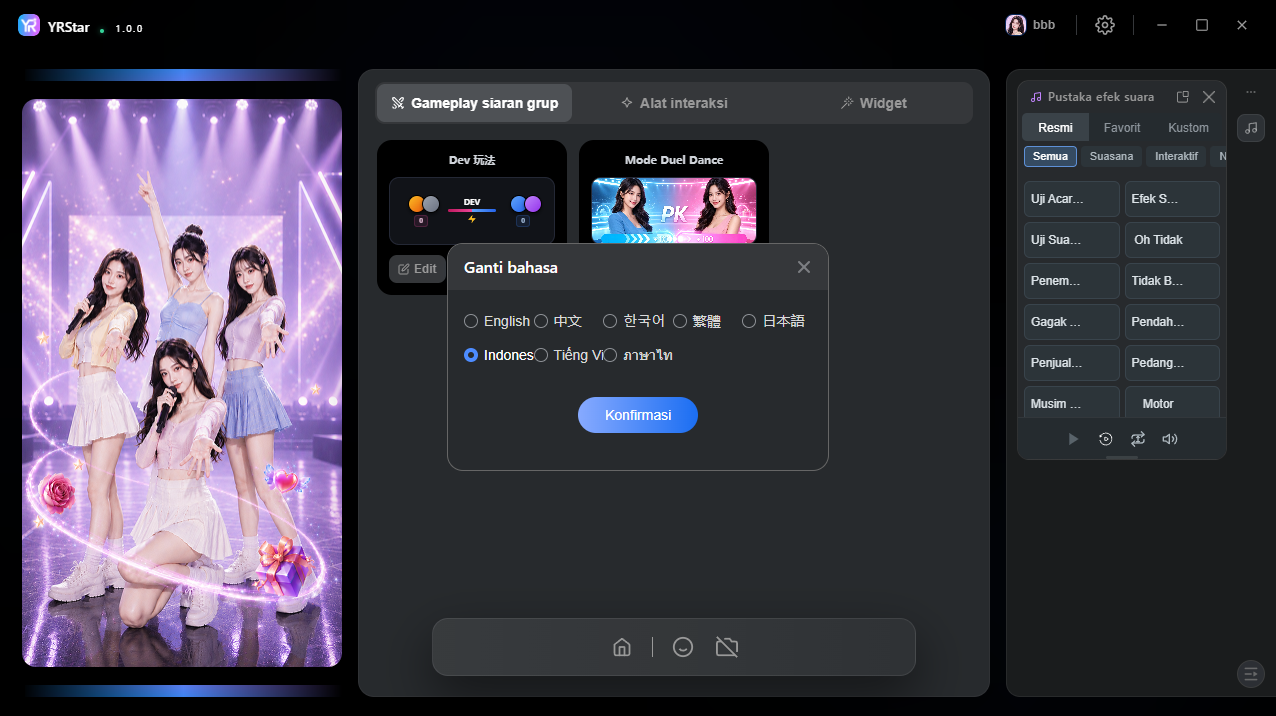Click the Edit button under Dev card
The width and height of the screenshot is (1276, 716).
(x=417, y=269)
